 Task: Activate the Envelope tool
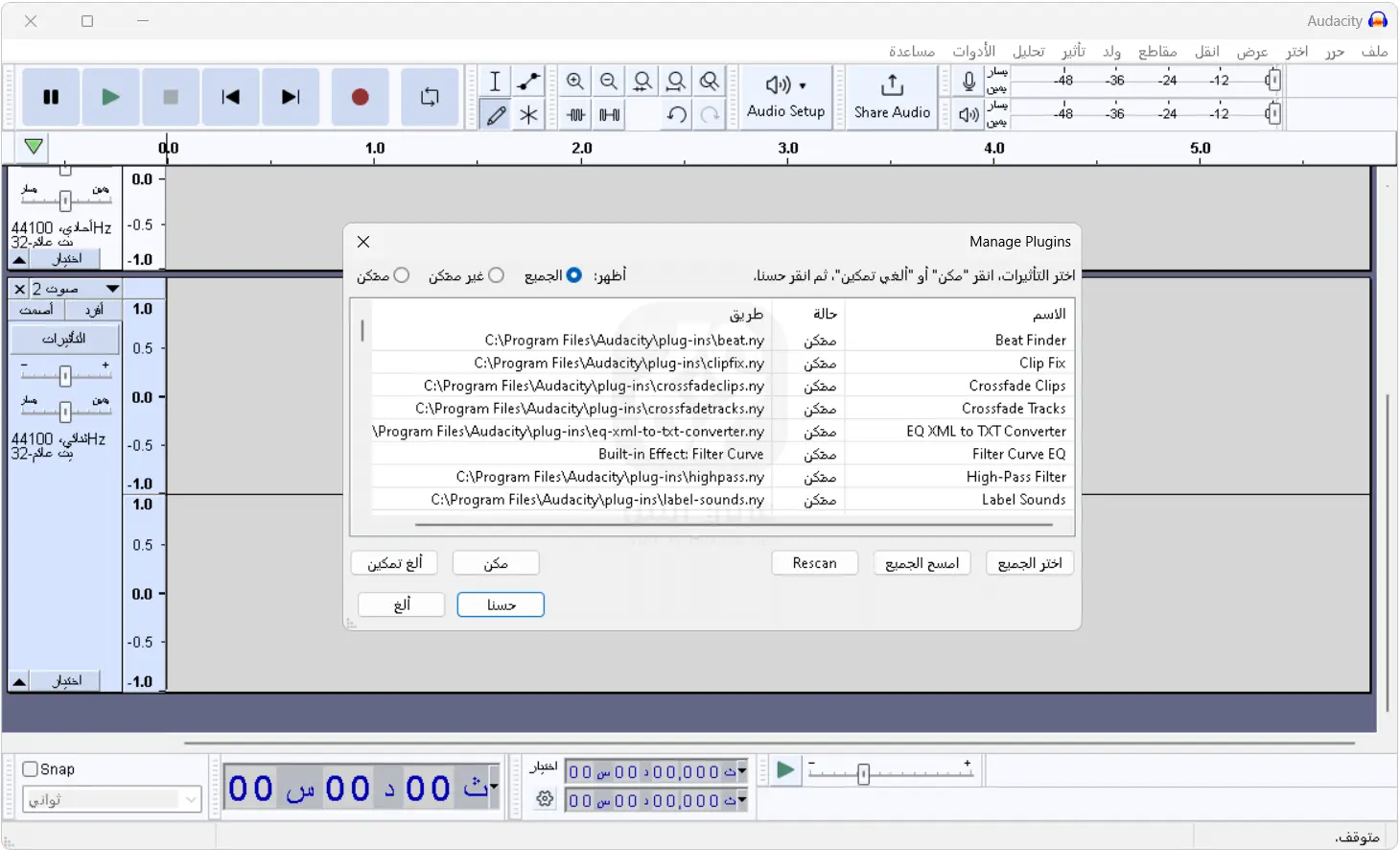point(528,82)
